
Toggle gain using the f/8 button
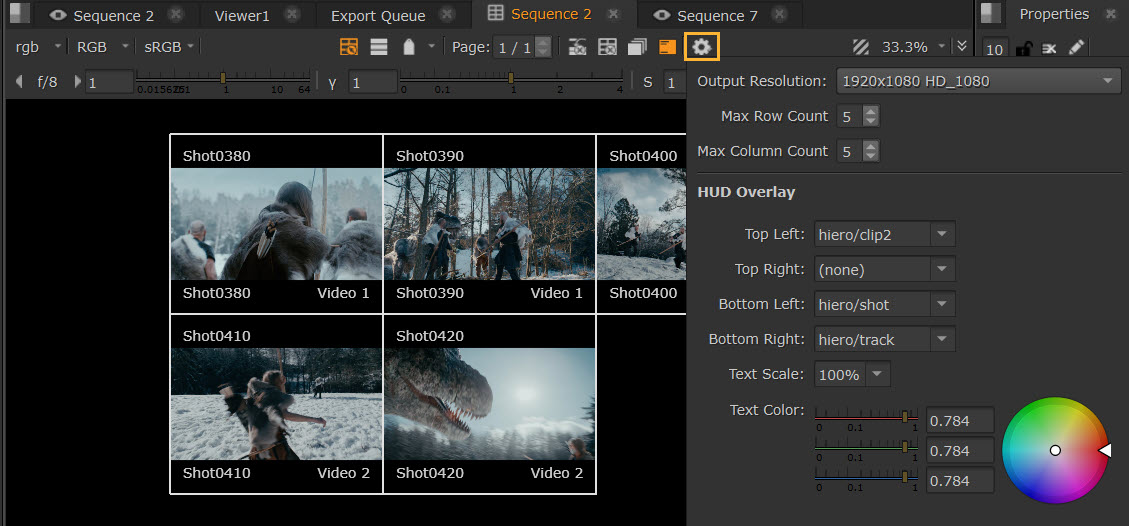[47, 82]
